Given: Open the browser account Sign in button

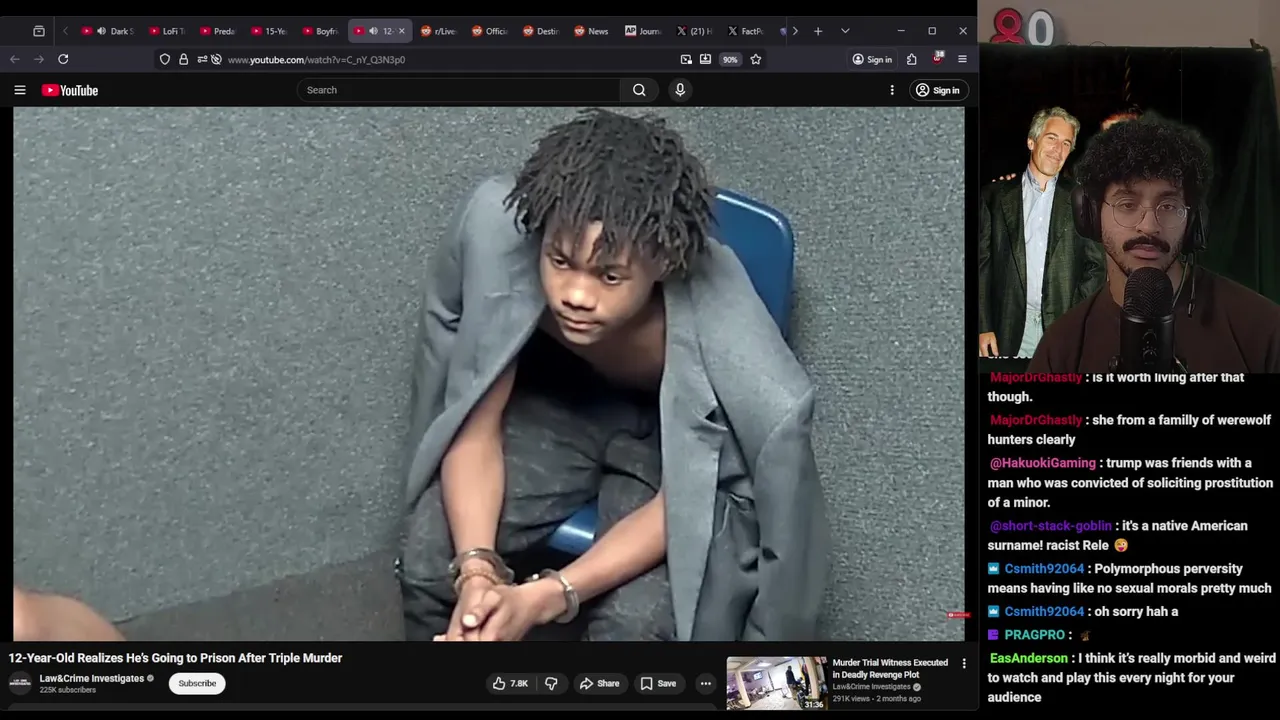Looking at the screenshot, I should tap(872, 59).
